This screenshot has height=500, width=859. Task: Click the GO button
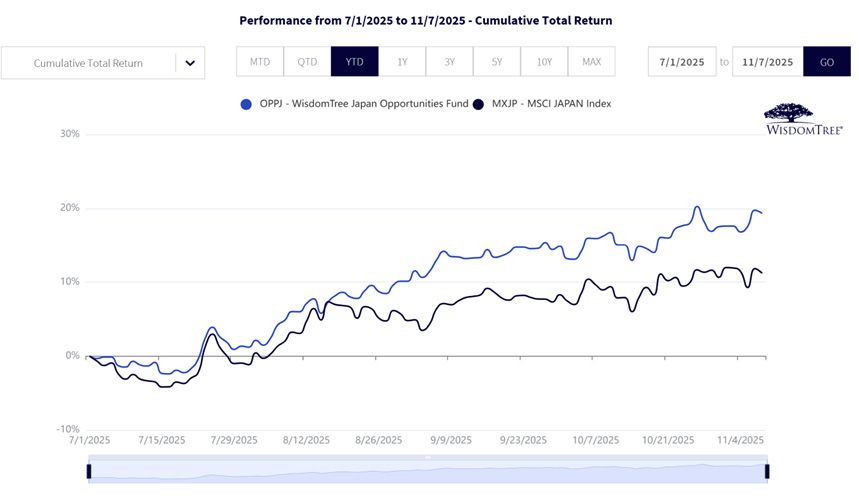point(827,61)
